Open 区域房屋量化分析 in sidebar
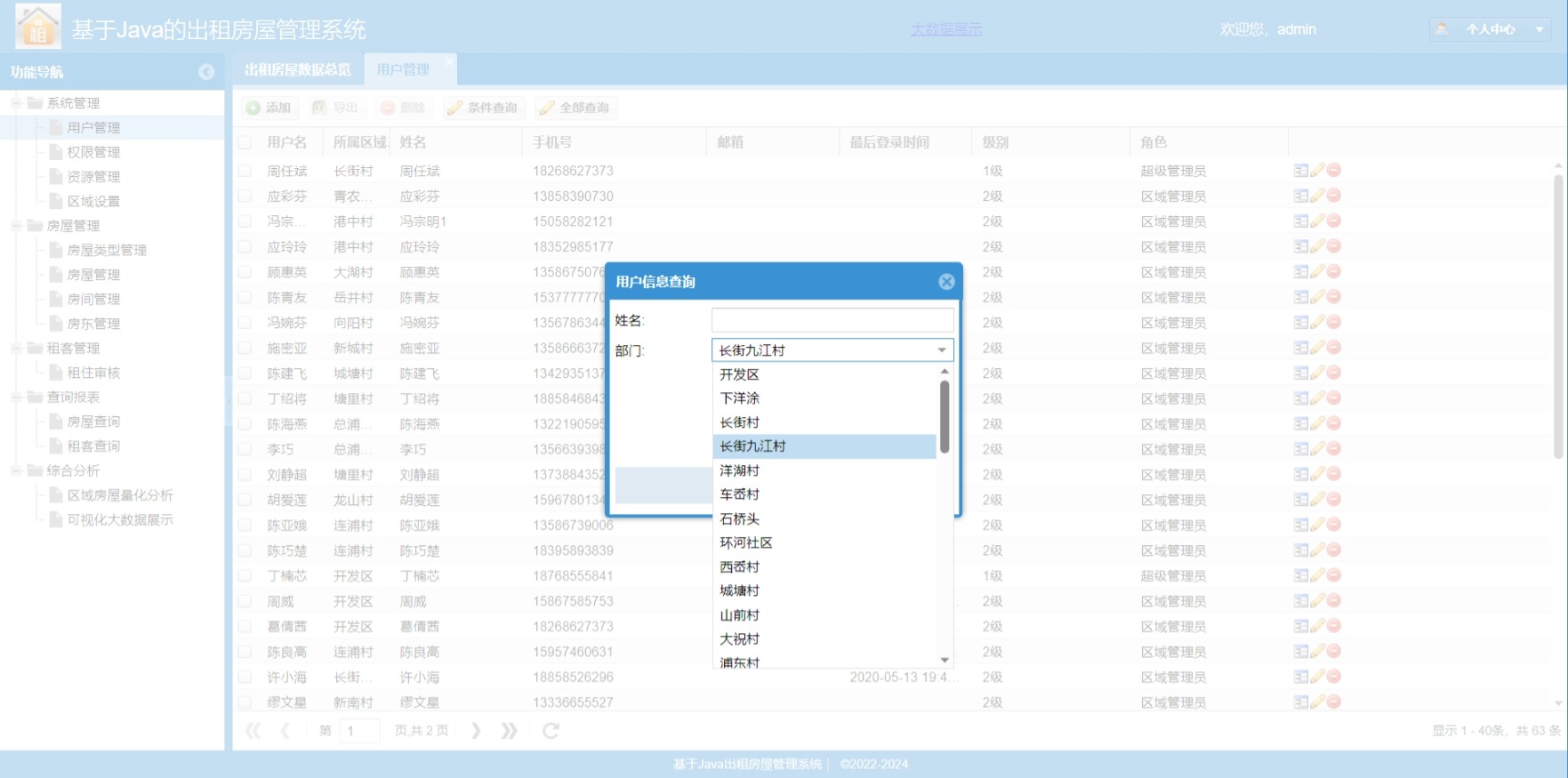 (x=120, y=495)
